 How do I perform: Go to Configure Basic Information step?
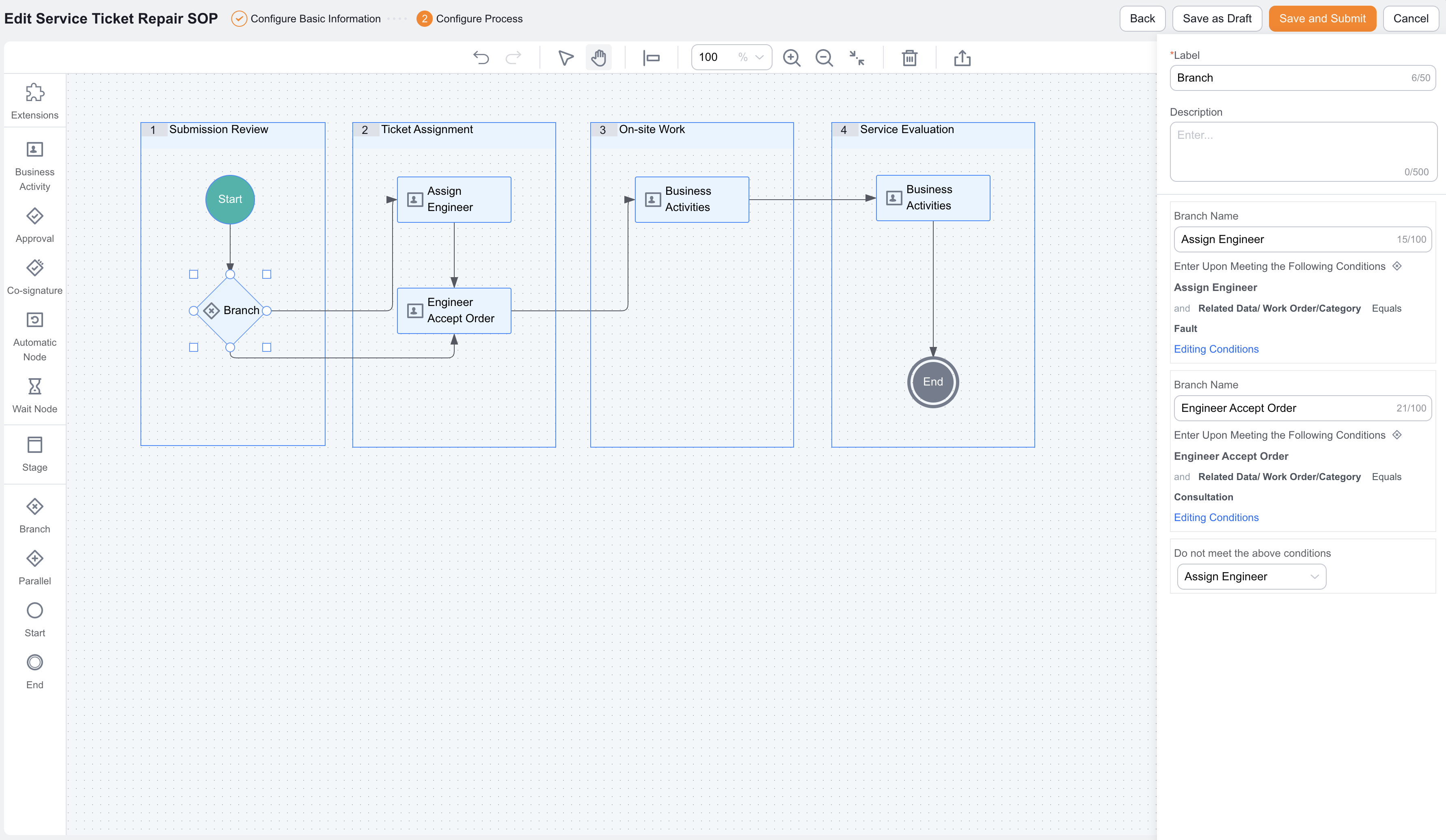306,18
